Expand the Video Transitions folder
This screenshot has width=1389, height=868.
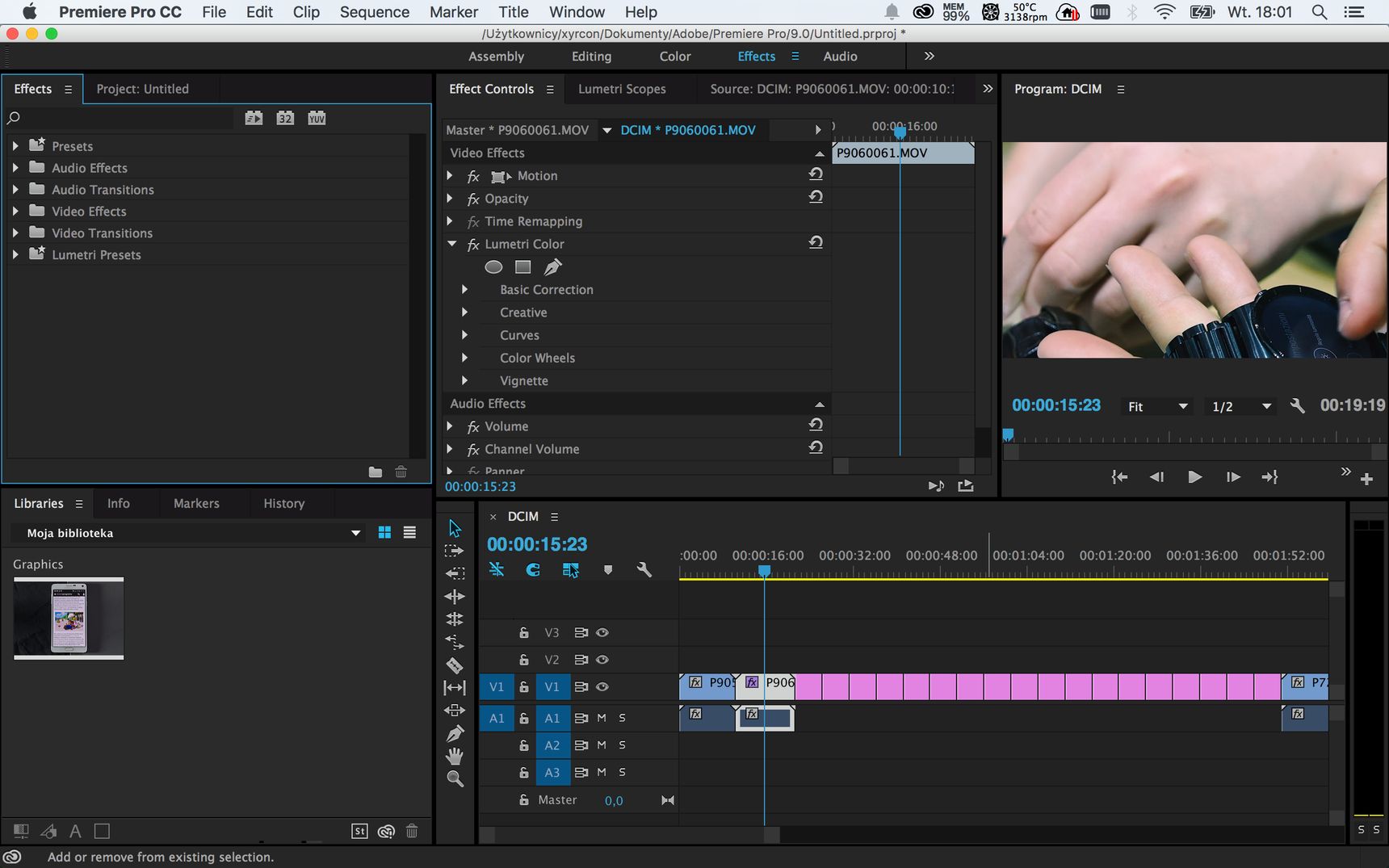tap(15, 233)
